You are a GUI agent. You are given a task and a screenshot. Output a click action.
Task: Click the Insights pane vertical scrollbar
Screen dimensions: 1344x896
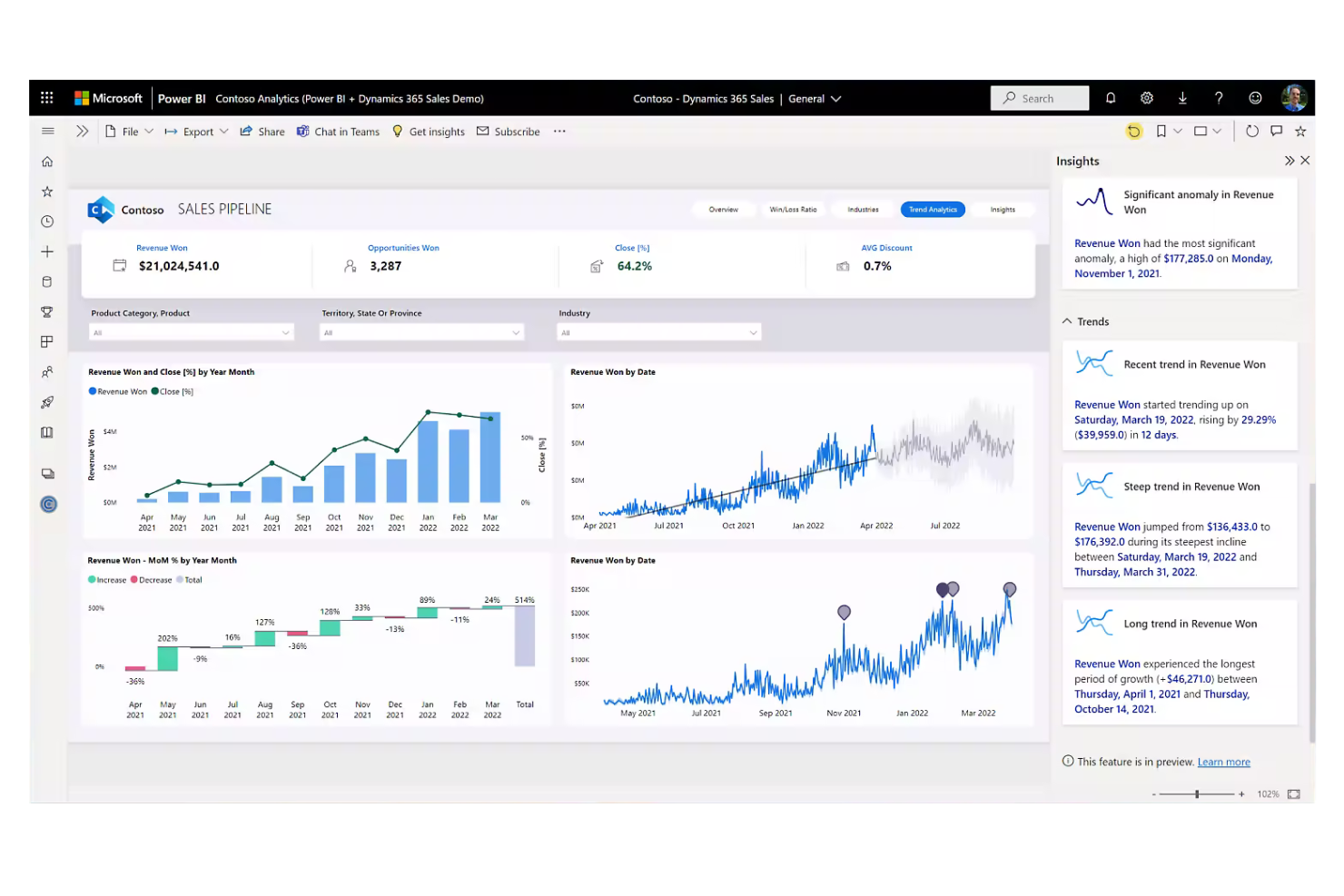[x=1311, y=613]
